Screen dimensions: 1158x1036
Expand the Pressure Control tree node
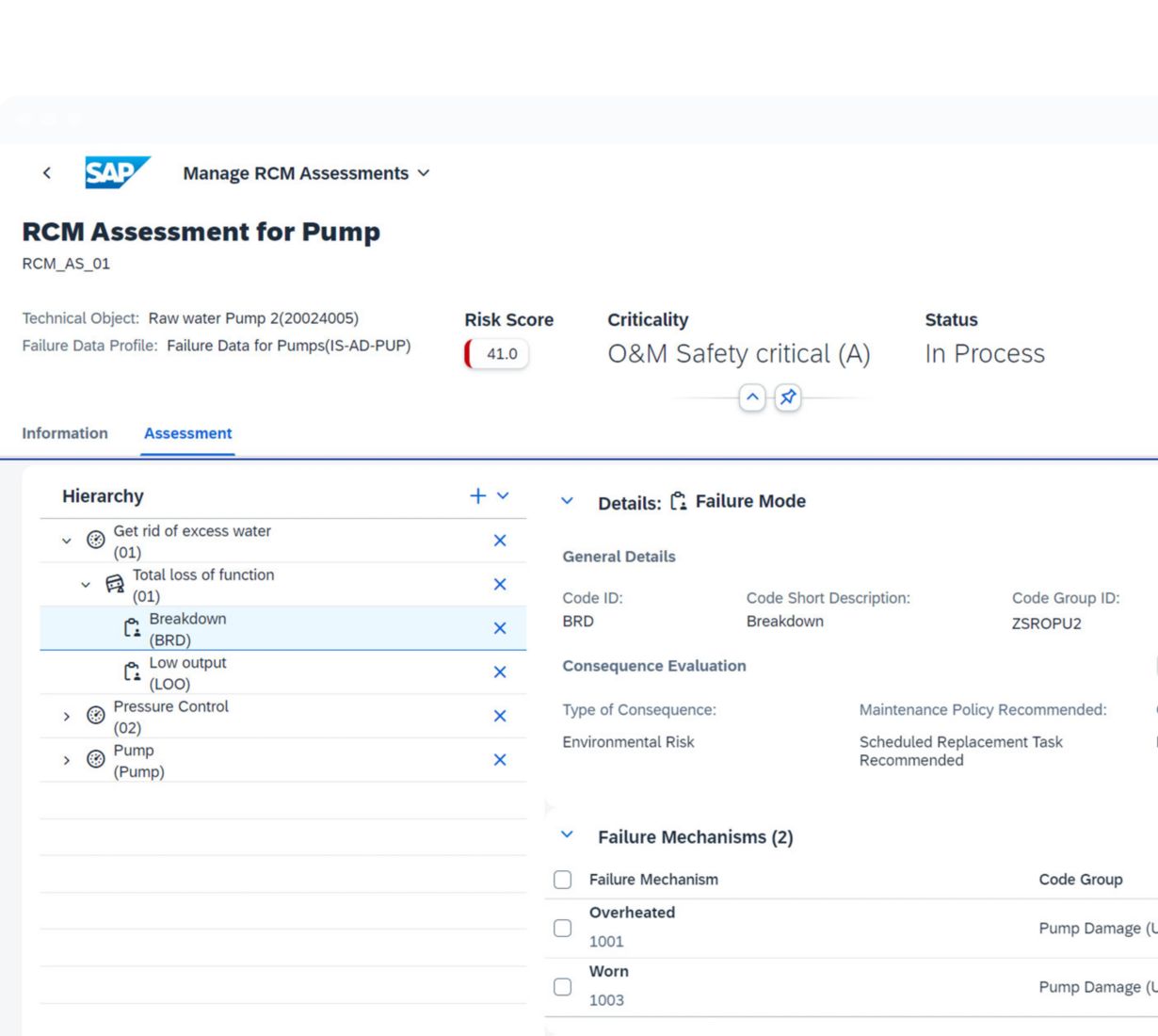point(66,717)
